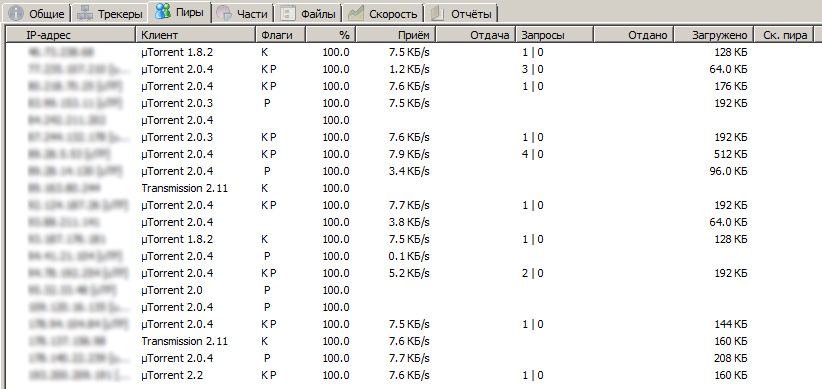
Task: Sort peers by Клиент column header
Action: (x=196, y=35)
